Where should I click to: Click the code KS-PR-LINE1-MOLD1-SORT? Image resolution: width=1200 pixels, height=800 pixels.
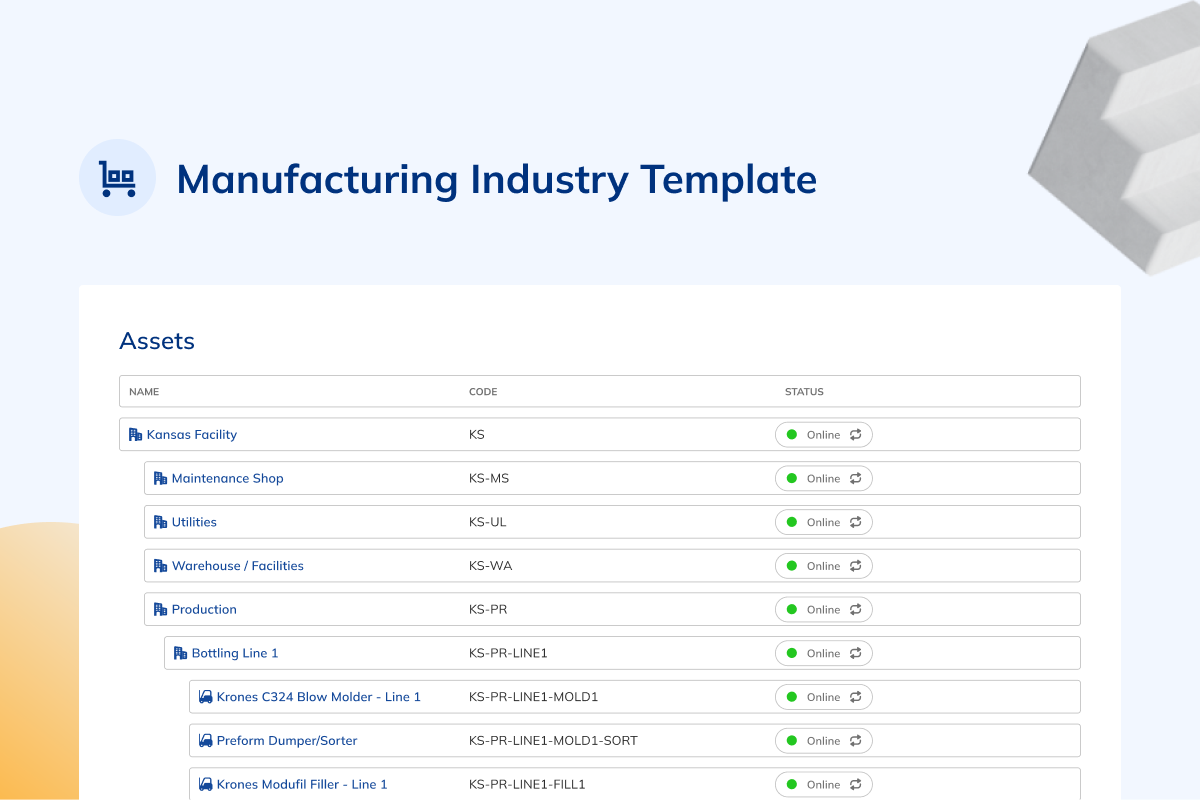[x=553, y=741]
